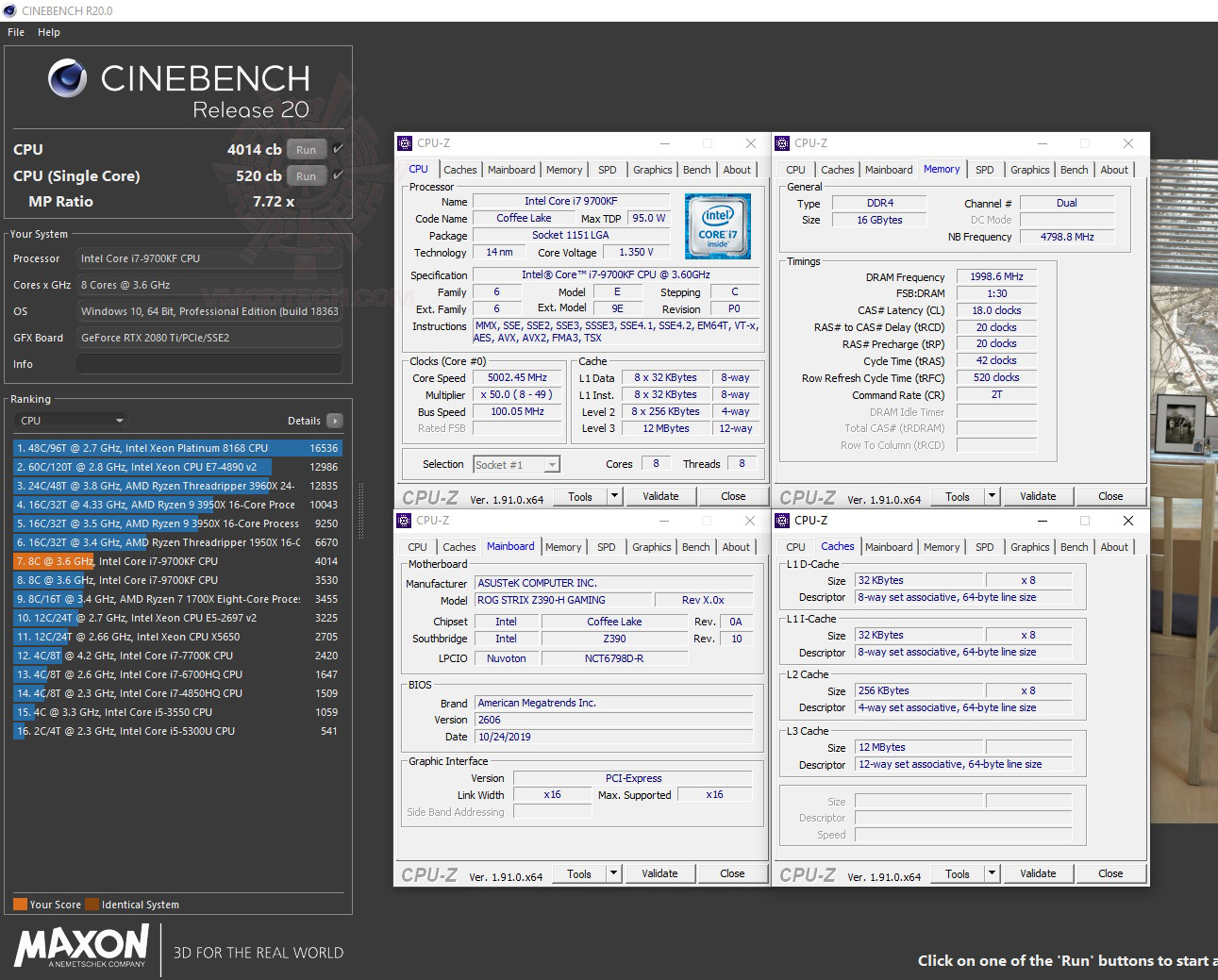The image size is (1218, 980).
Task: Switch to Caches tab in top-left CPU-Z
Action: point(460,170)
